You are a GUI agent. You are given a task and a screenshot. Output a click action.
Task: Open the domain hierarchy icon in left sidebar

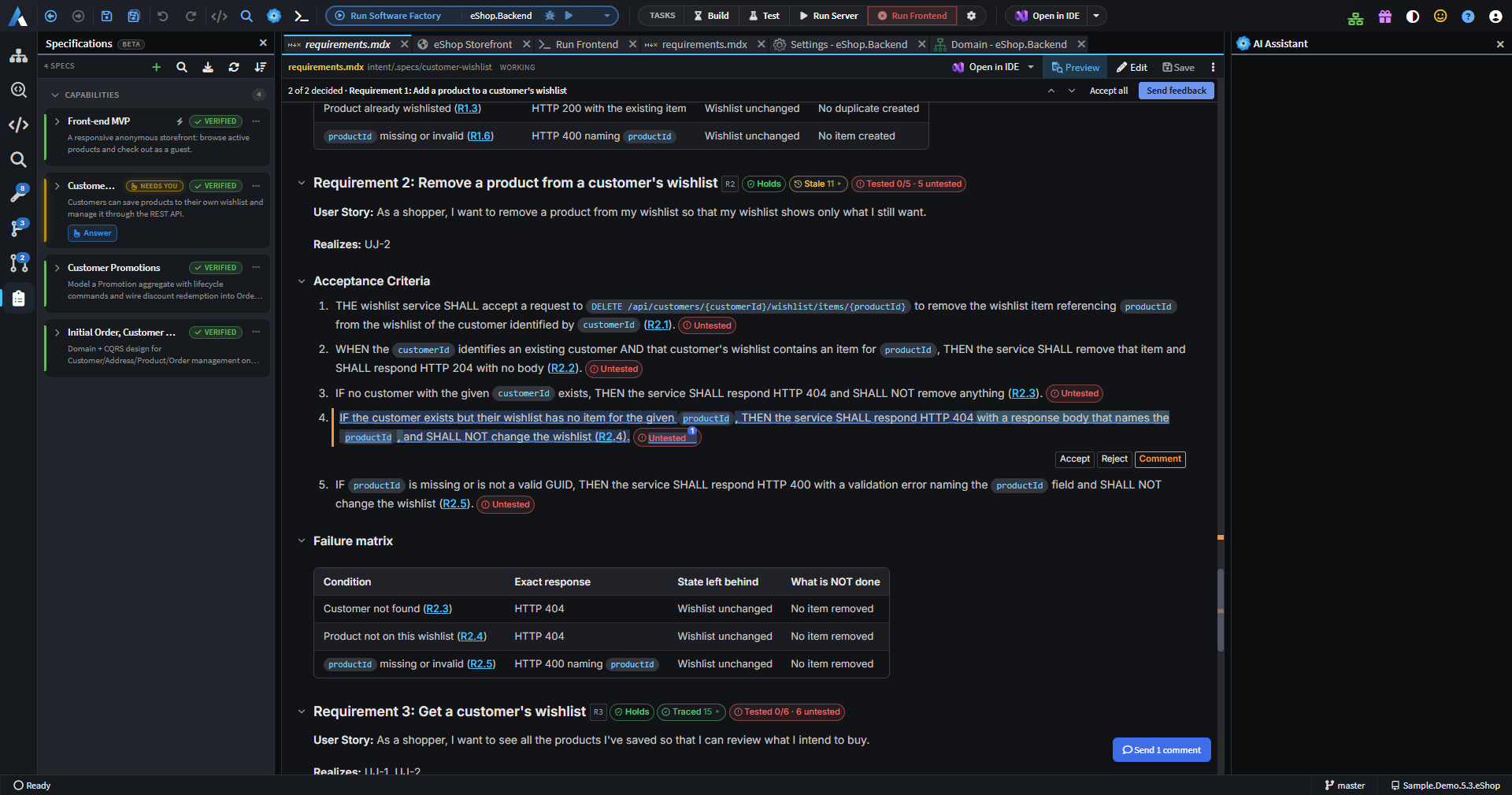pyautogui.click(x=19, y=56)
